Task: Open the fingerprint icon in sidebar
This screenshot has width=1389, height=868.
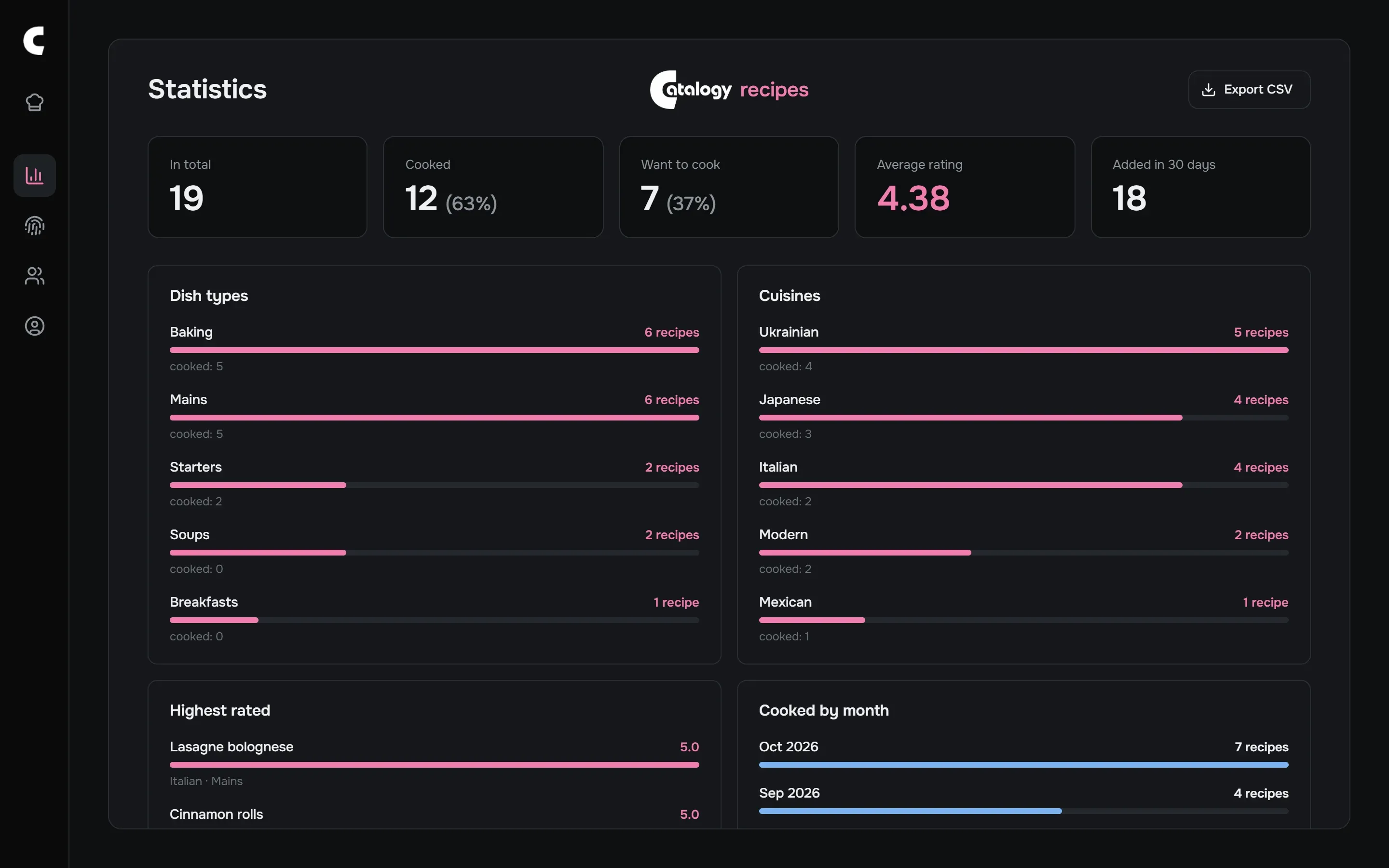Action: click(34, 226)
